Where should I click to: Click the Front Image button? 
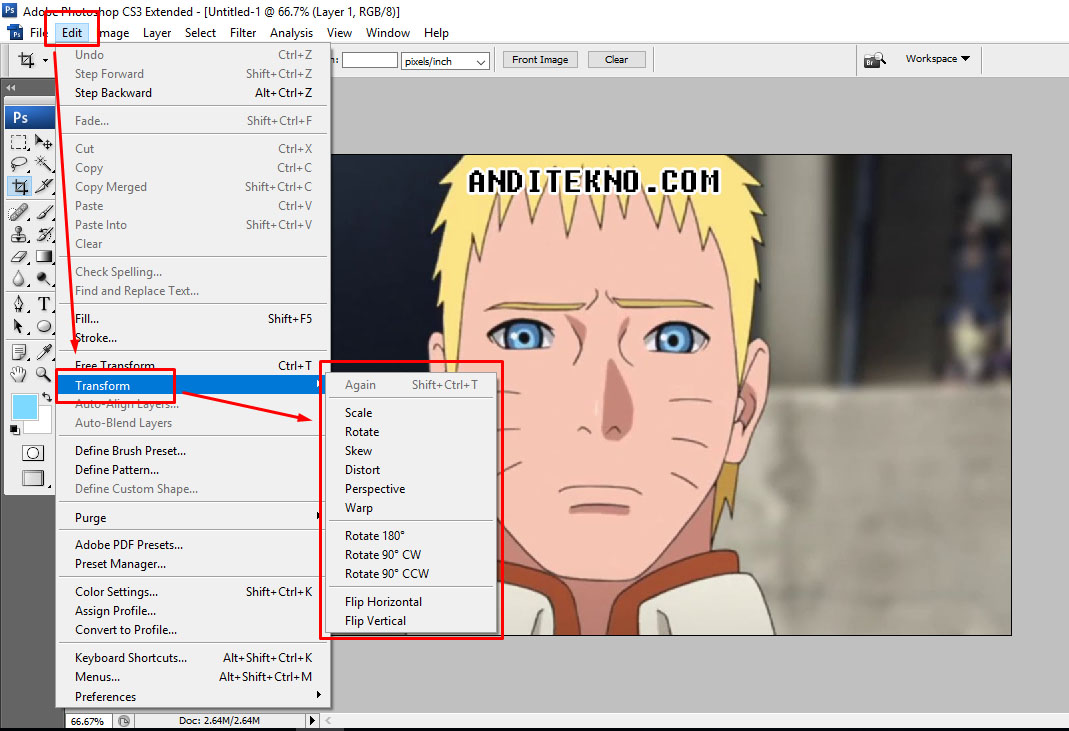(x=540, y=59)
